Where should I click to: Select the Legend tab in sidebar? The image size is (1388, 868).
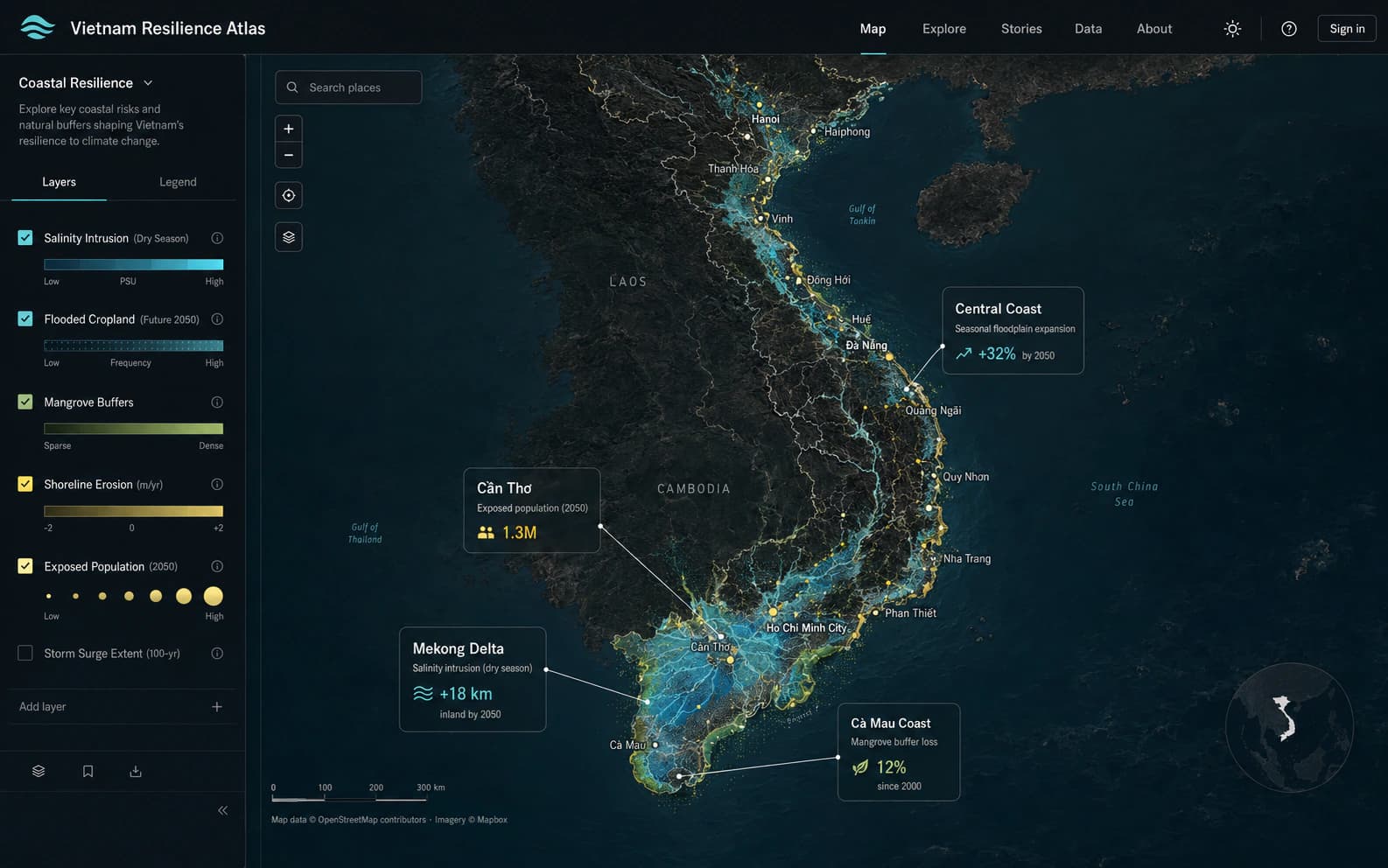(178, 182)
